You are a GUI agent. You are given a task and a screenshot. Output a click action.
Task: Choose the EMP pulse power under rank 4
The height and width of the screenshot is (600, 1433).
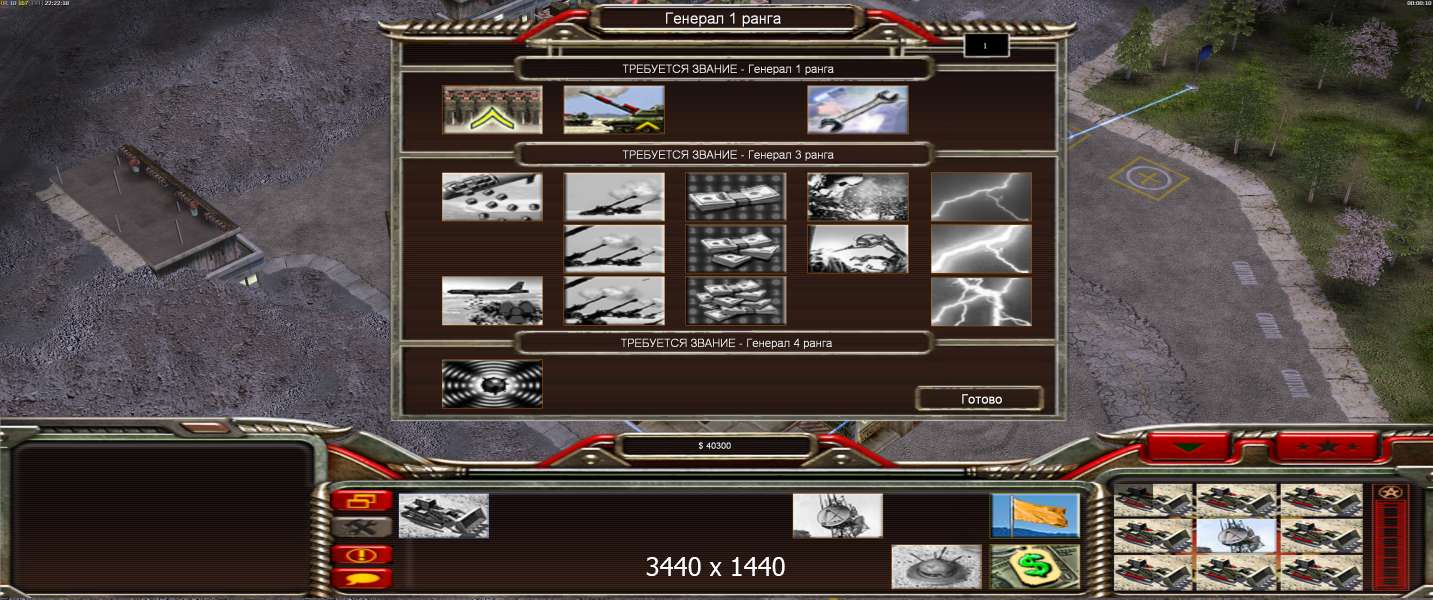[493, 384]
